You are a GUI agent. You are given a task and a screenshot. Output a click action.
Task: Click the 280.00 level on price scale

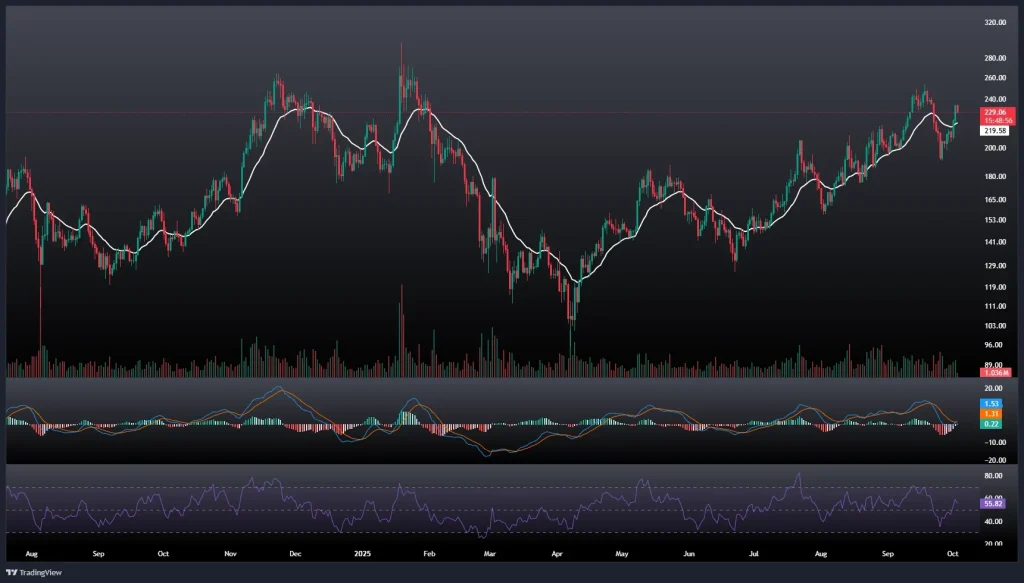967,59
